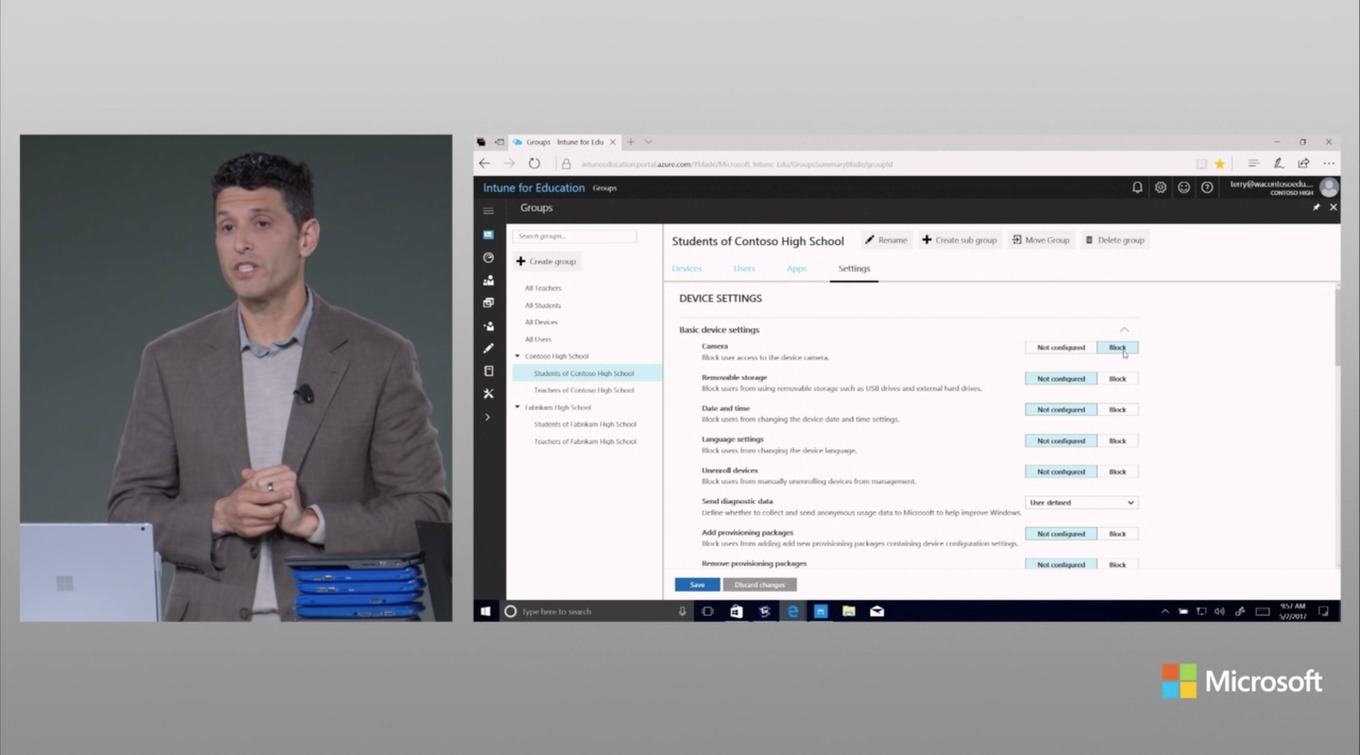The image size is (1360, 755).
Task: Click the Rename button
Action: [886, 240]
